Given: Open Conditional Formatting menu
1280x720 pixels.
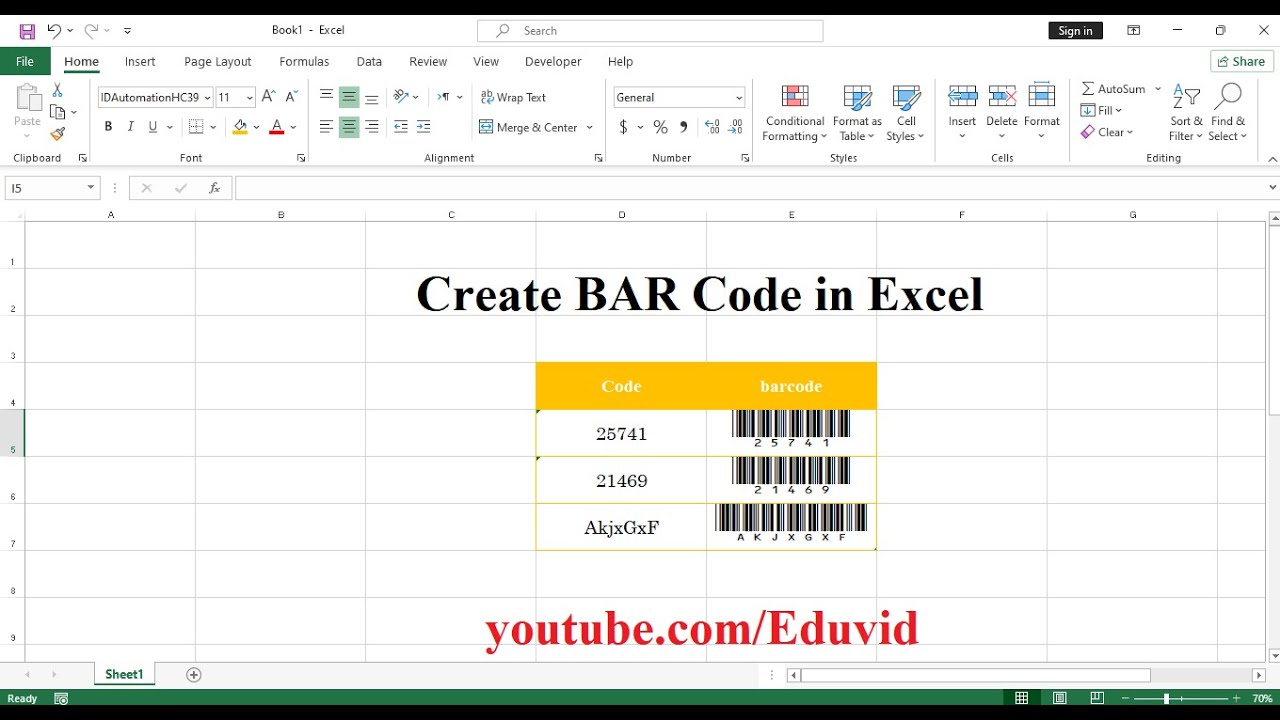Looking at the screenshot, I should click(x=795, y=113).
